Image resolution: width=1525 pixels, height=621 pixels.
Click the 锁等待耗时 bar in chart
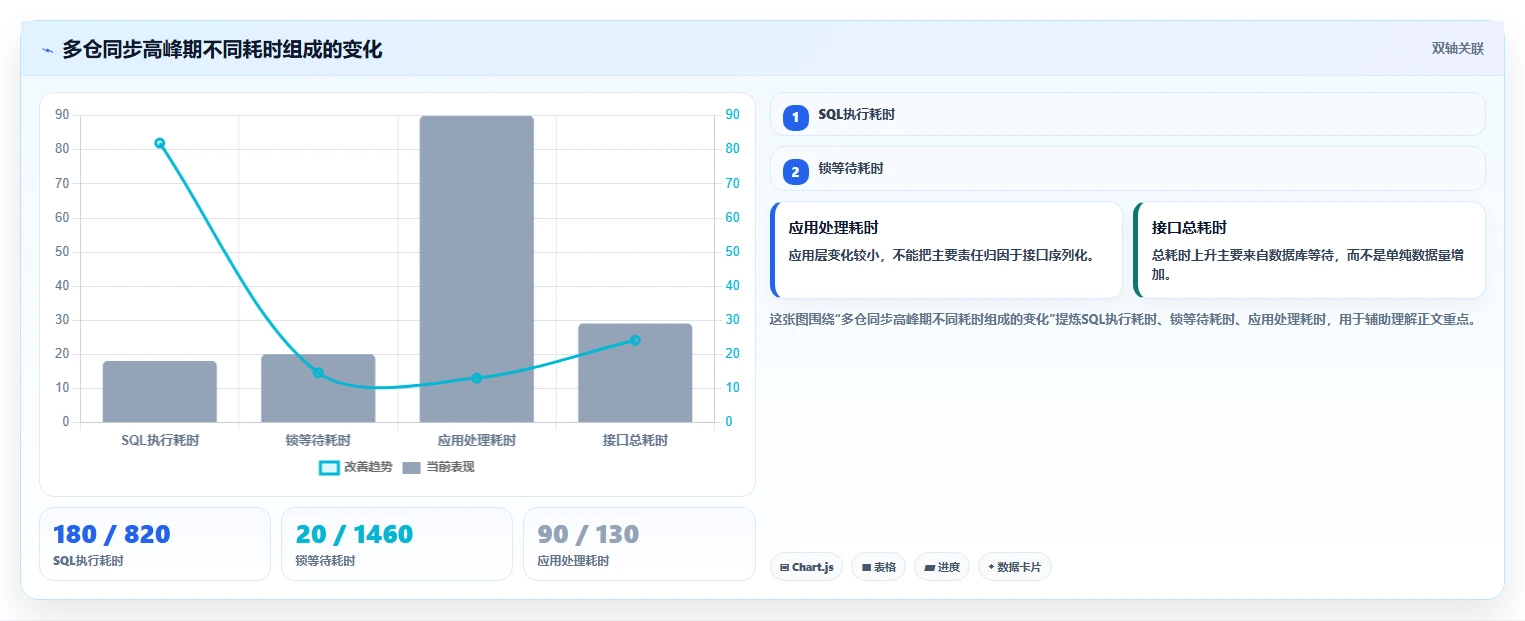pyautogui.click(x=318, y=388)
